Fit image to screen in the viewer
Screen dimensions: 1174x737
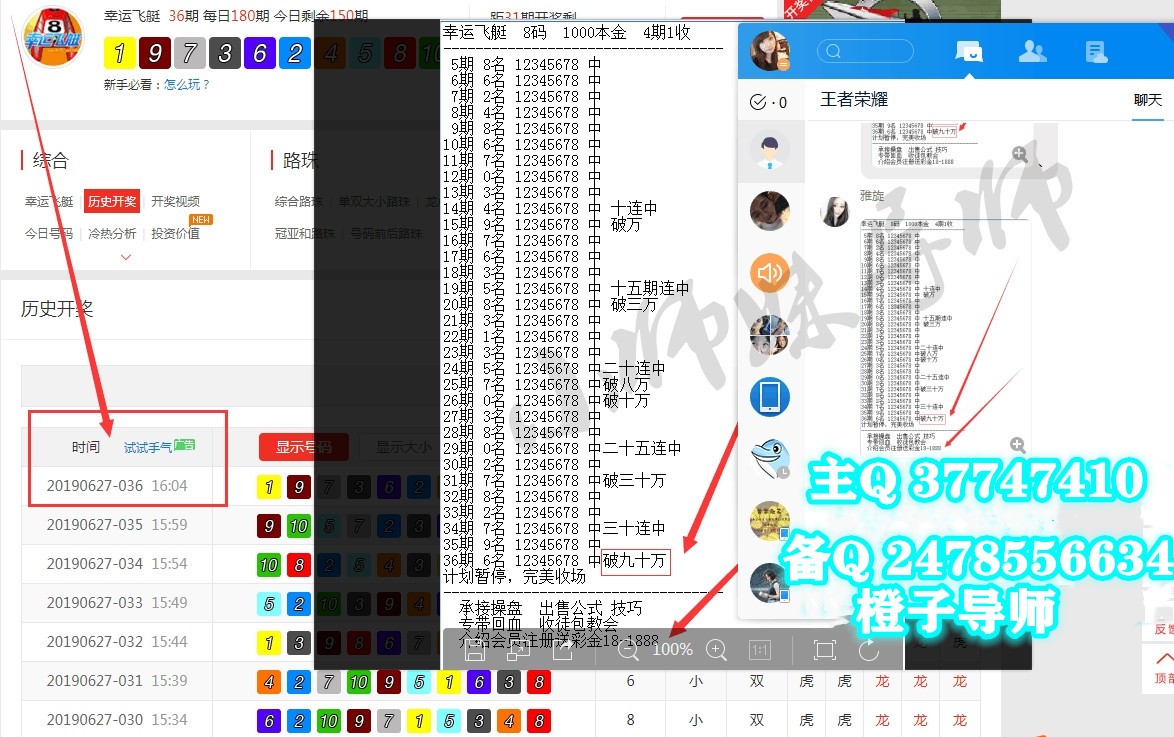tap(824, 650)
